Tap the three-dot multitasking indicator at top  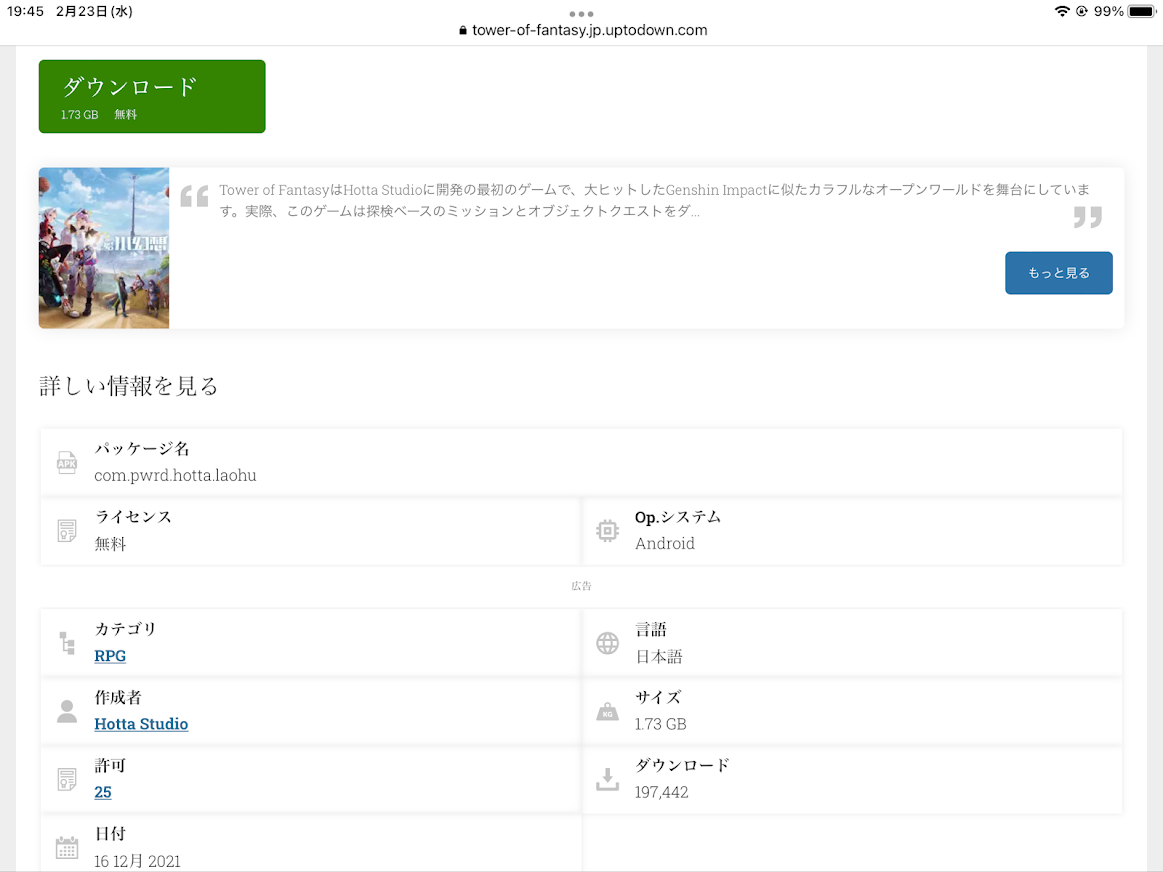coord(582,14)
